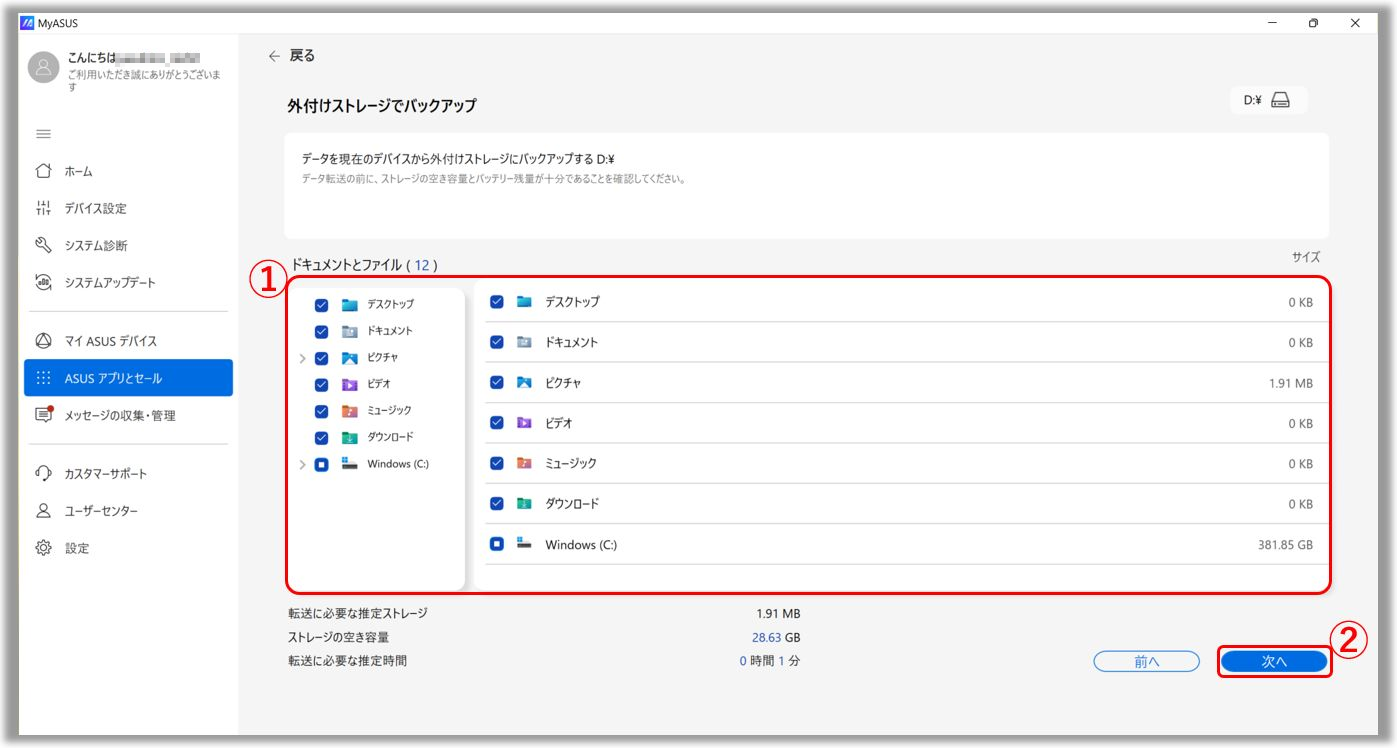Click the Windows (C:) drive icon in tree
This screenshot has height=748, width=1397.
tap(349, 463)
